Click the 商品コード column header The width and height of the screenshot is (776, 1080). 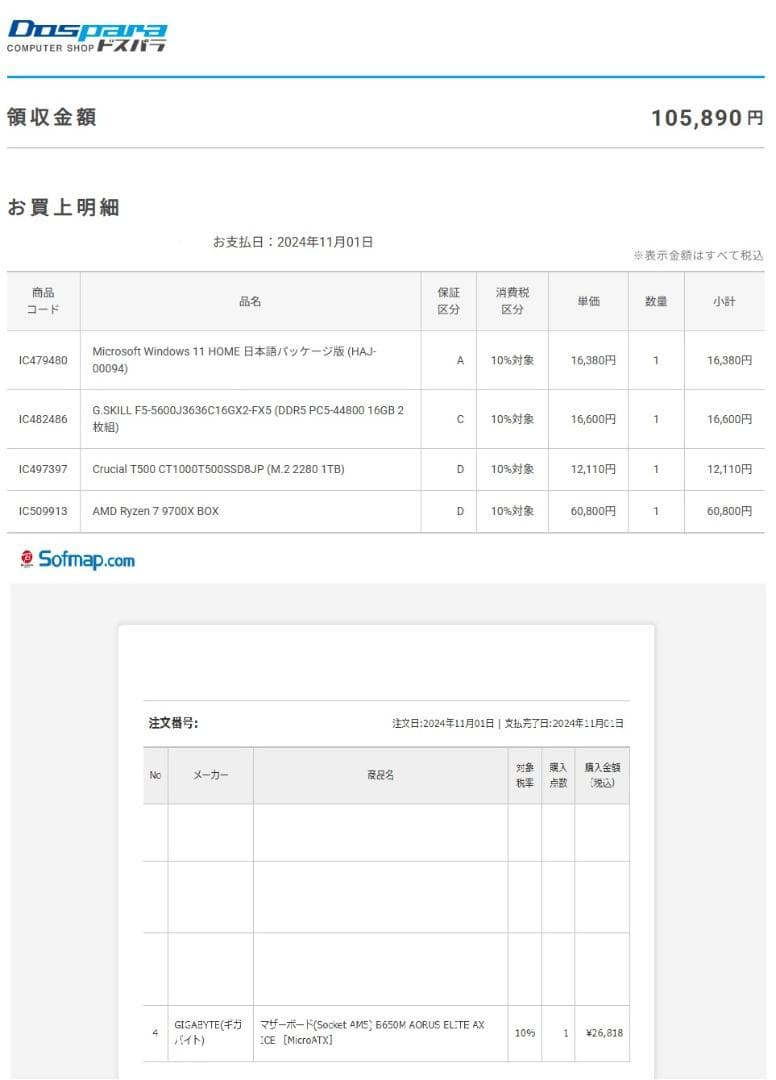43,301
